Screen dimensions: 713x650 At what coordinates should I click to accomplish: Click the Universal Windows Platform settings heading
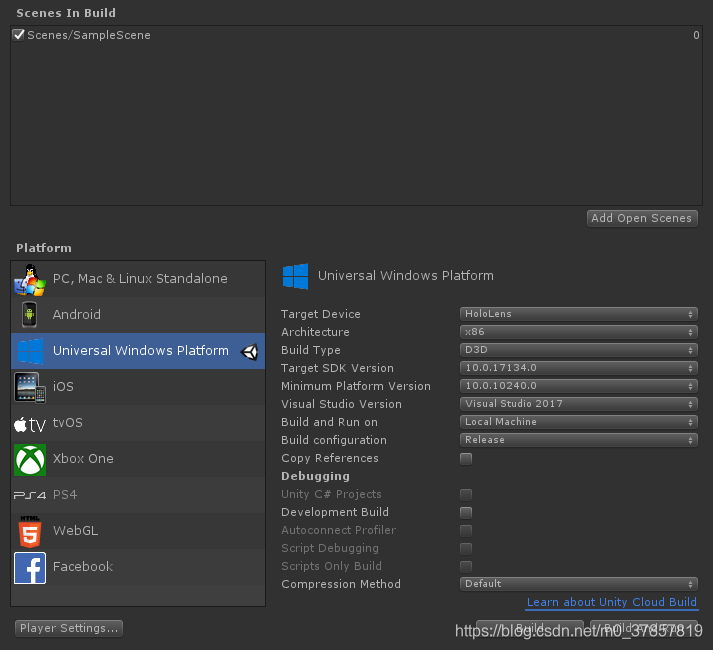tap(406, 276)
